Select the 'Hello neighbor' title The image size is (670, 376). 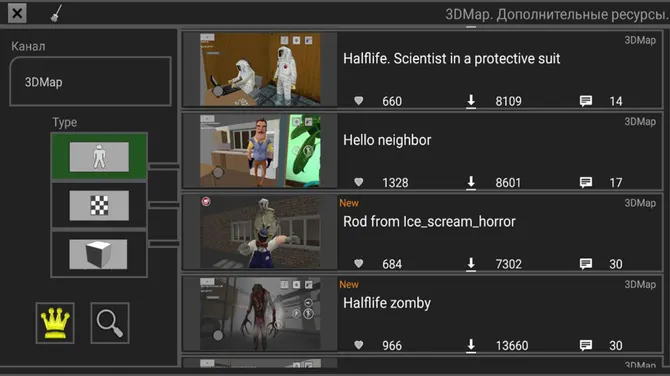[387, 140]
